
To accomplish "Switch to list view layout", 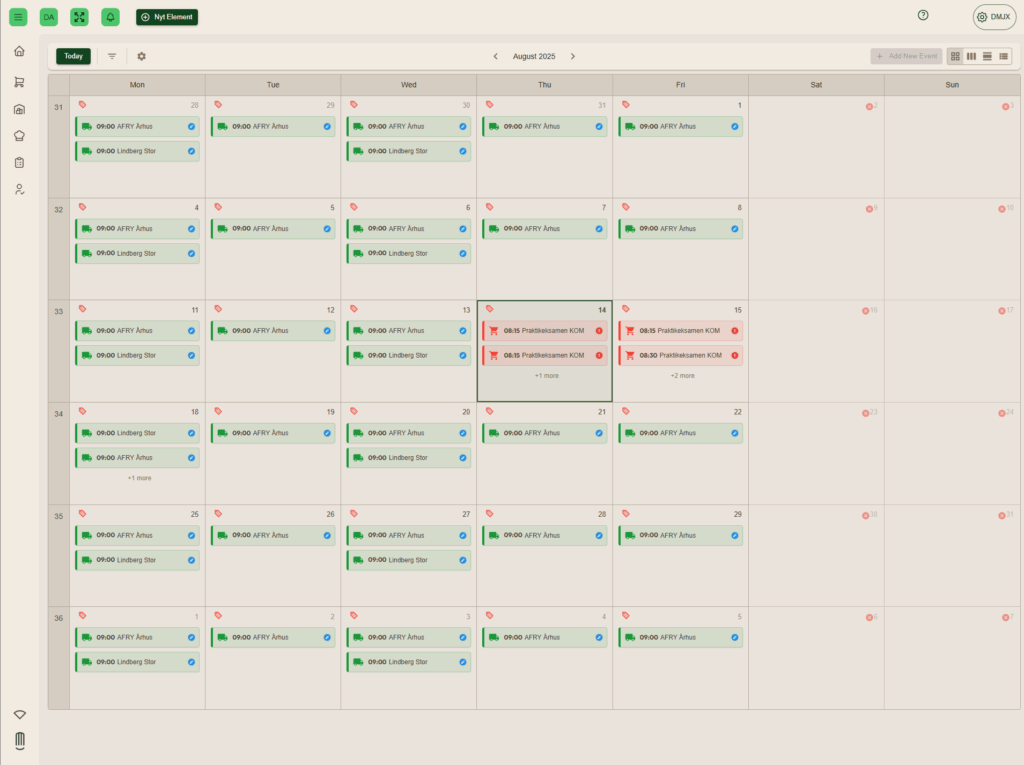I will (x=1003, y=56).
